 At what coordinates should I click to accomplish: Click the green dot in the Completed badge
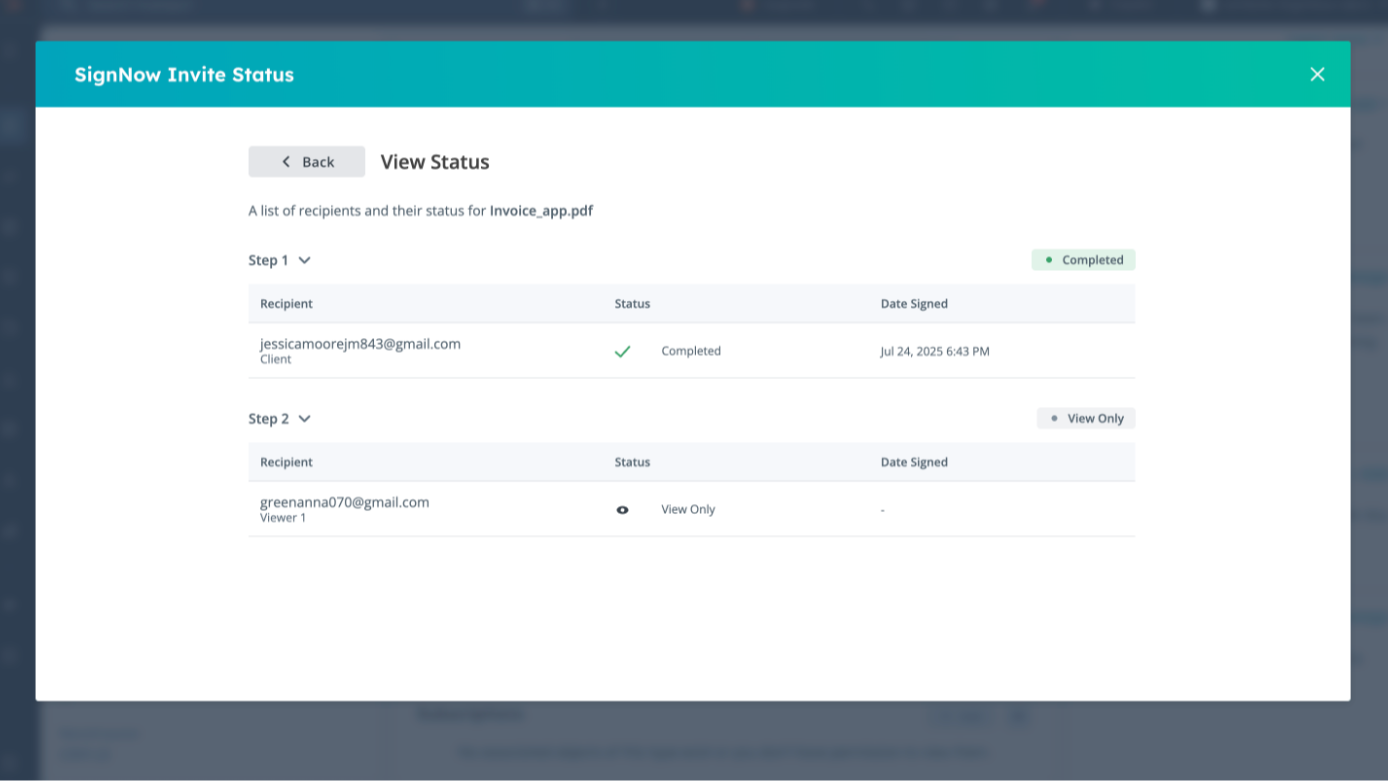(x=1049, y=259)
